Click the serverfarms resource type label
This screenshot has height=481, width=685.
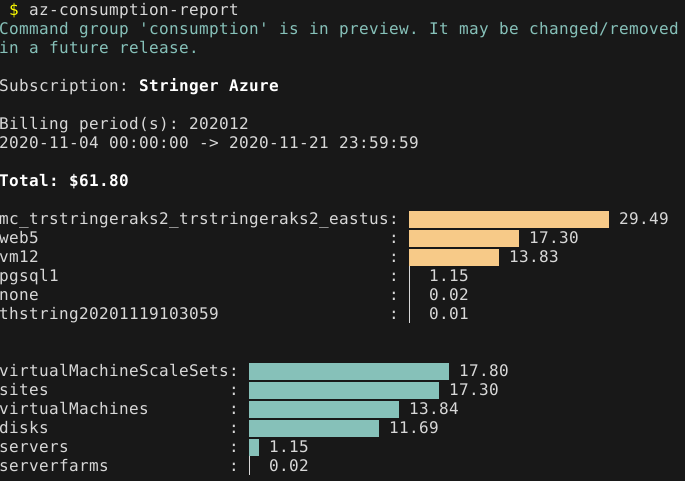[x=54, y=466]
